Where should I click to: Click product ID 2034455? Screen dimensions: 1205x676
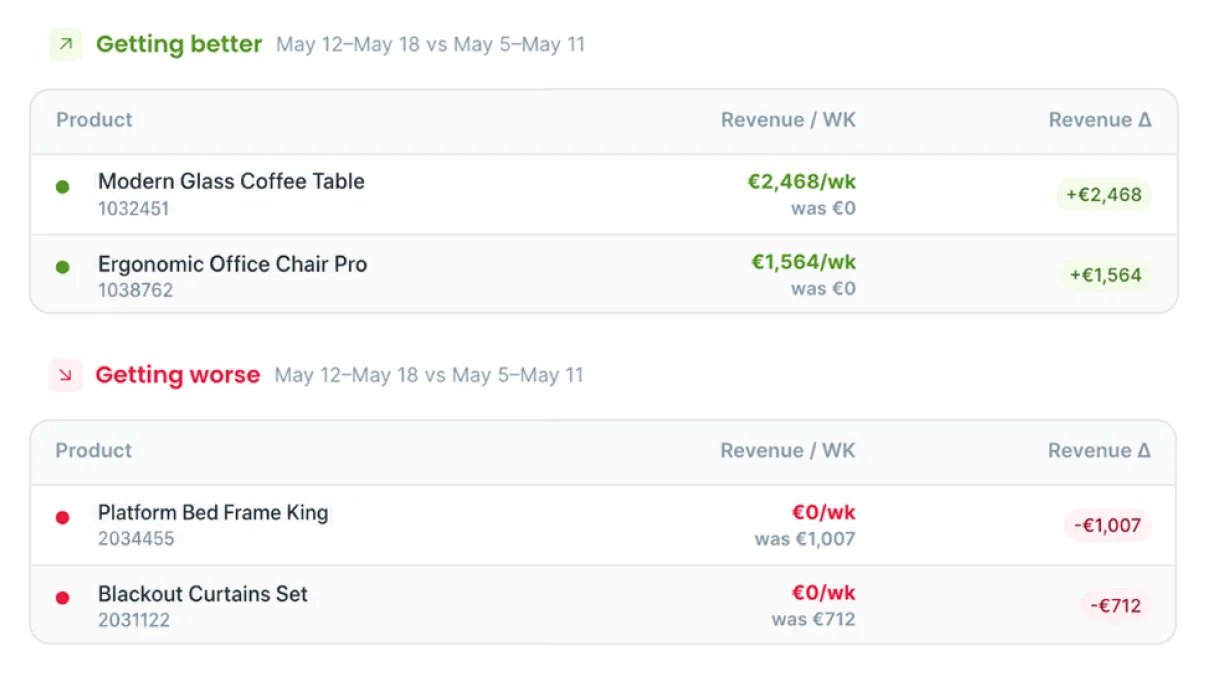pyautogui.click(x=136, y=538)
